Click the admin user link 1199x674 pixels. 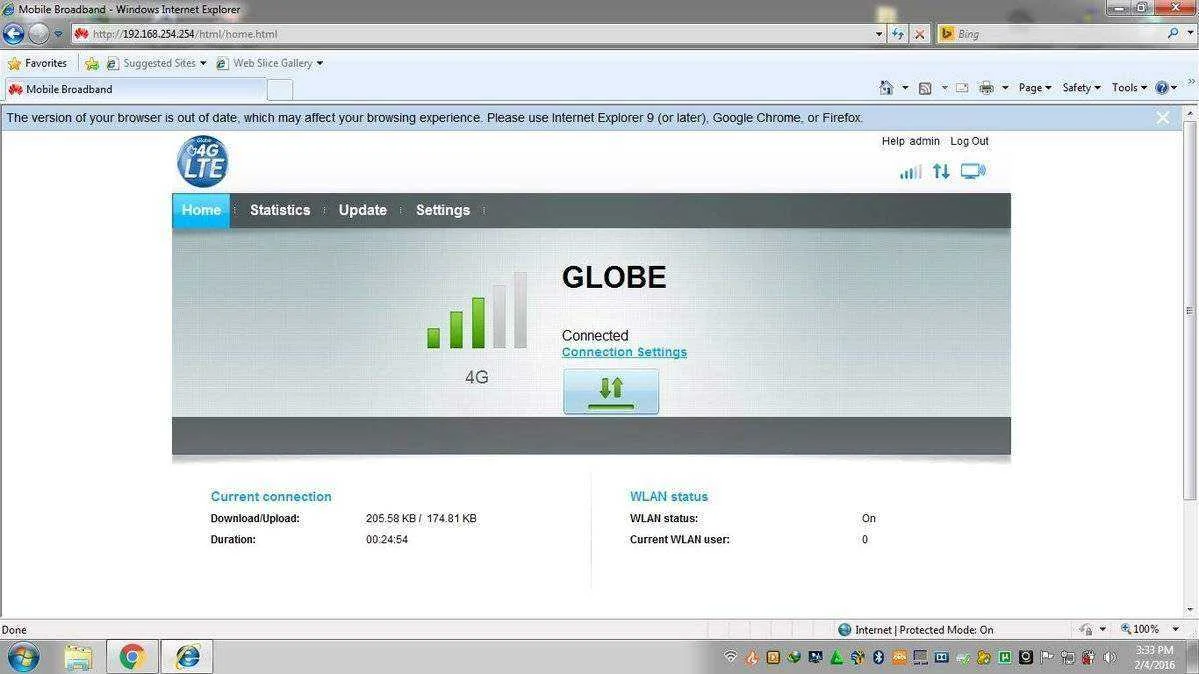tap(924, 141)
